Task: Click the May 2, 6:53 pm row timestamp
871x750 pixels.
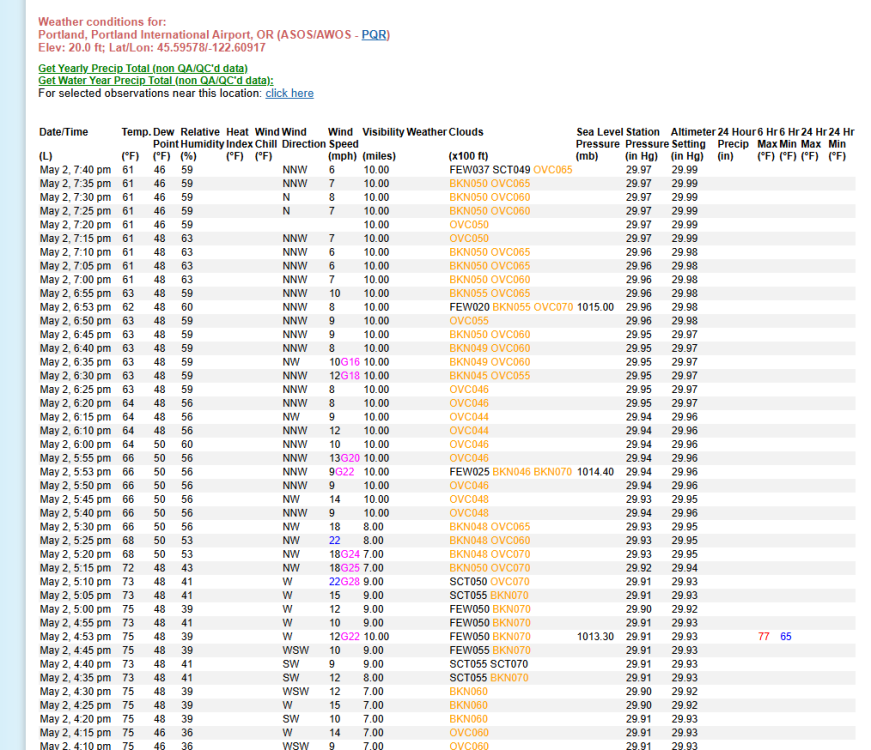Action: (74, 307)
